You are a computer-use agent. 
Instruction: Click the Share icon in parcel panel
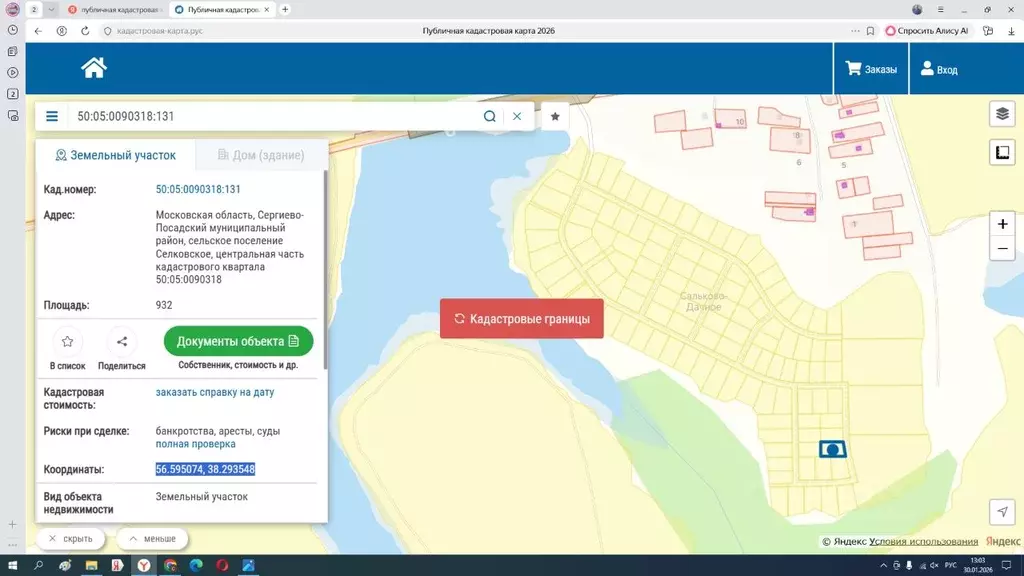(x=122, y=342)
